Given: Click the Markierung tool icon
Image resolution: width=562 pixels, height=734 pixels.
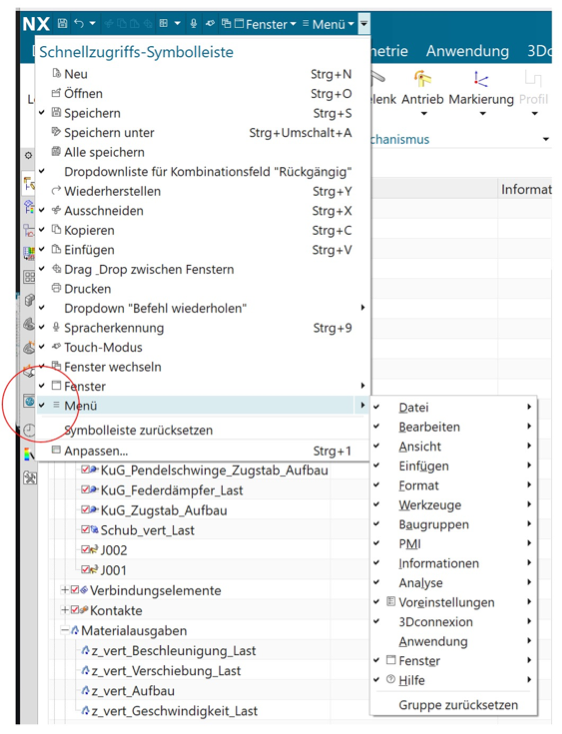Looking at the screenshot, I should [481, 79].
